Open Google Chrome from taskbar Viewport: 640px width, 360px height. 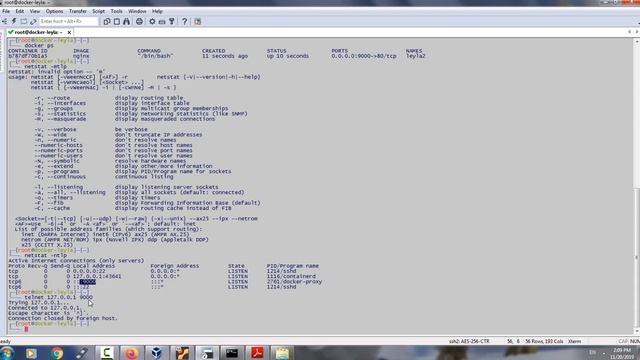(x=57, y=353)
